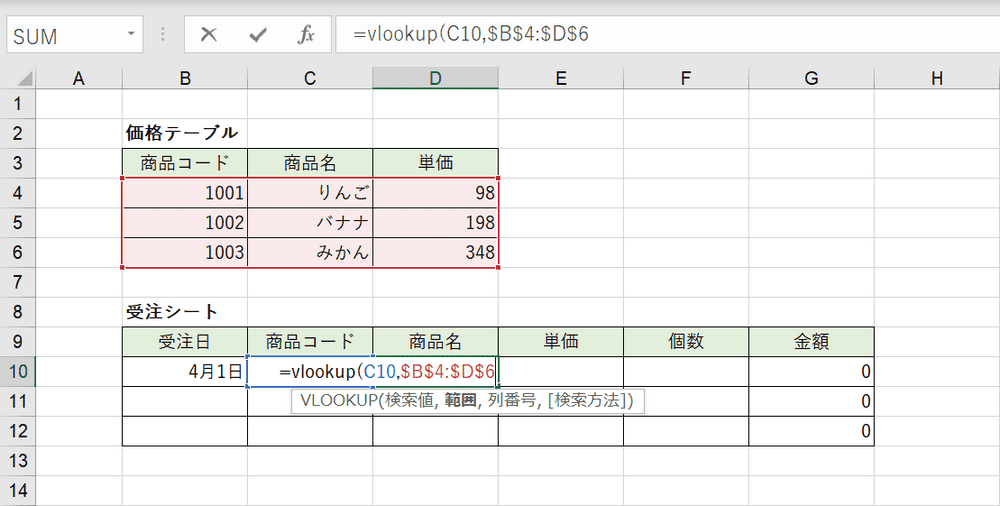Screen dimensions: 1000x506
Task: Click the 価格テーブル title cell
Action: [185, 133]
